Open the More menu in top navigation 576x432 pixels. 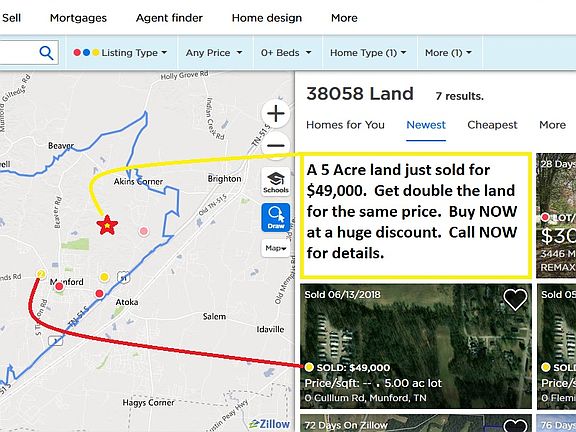(x=344, y=18)
